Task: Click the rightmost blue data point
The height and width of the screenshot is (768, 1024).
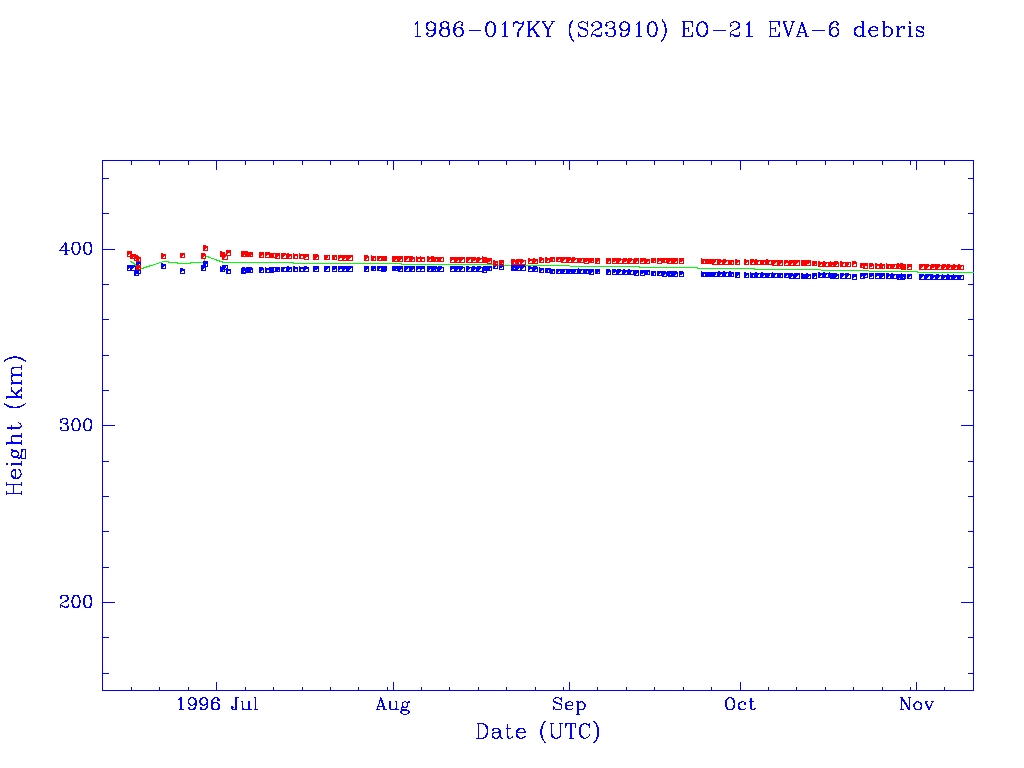Action: (x=960, y=277)
